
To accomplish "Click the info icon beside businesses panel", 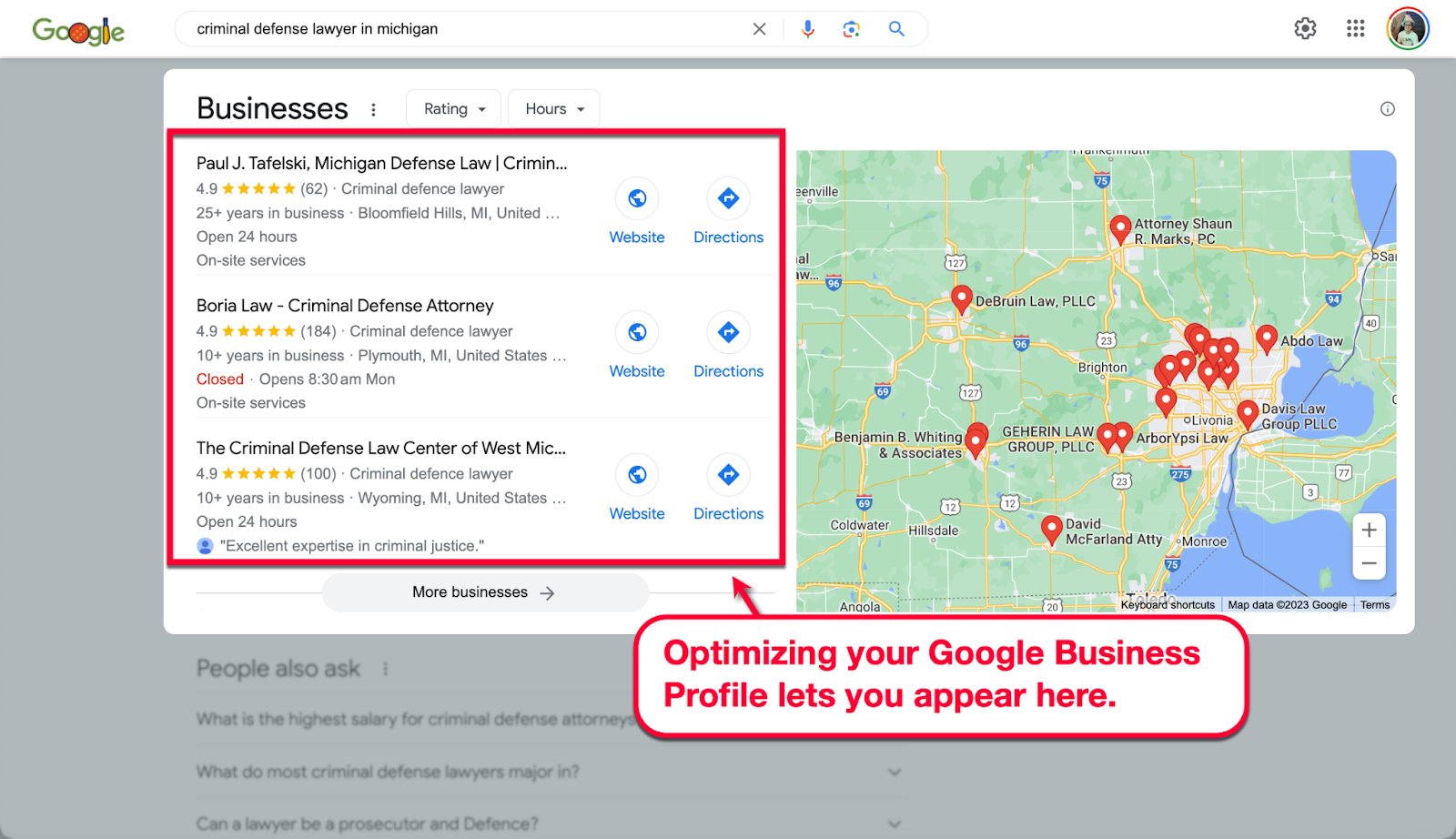I will (1387, 109).
